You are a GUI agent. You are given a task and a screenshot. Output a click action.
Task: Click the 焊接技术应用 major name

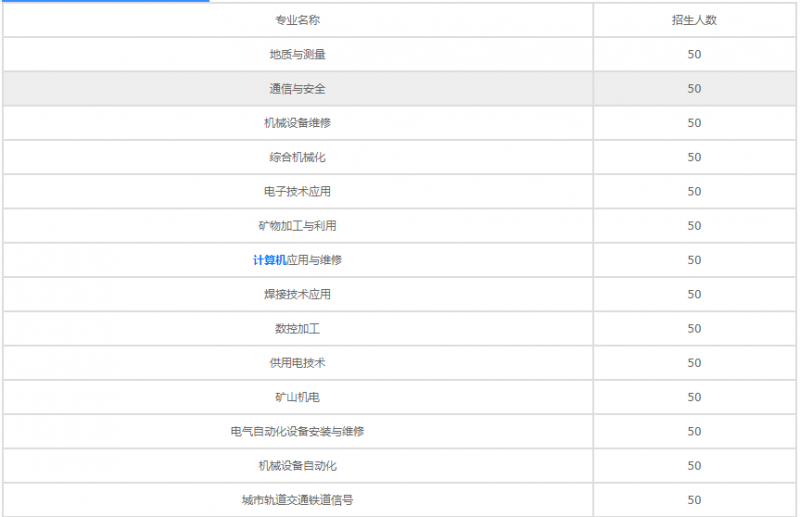point(297,295)
